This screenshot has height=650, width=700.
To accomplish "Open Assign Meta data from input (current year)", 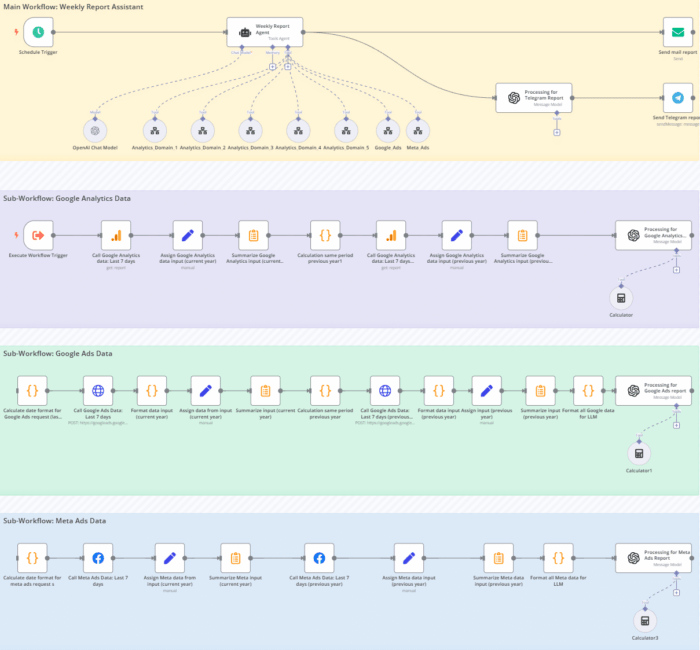I will 170,558.
